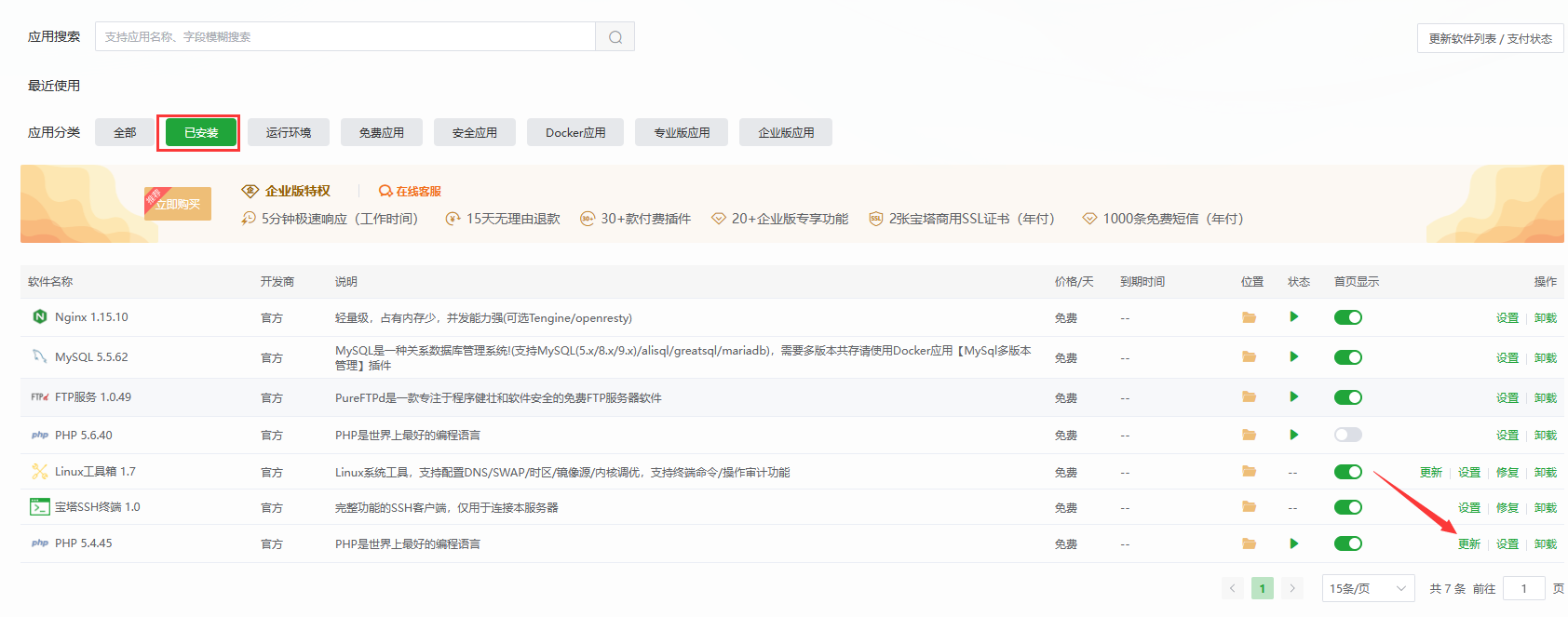Click the go-to page number field
Screen dimensions: 1568x617
click(x=1524, y=588)
